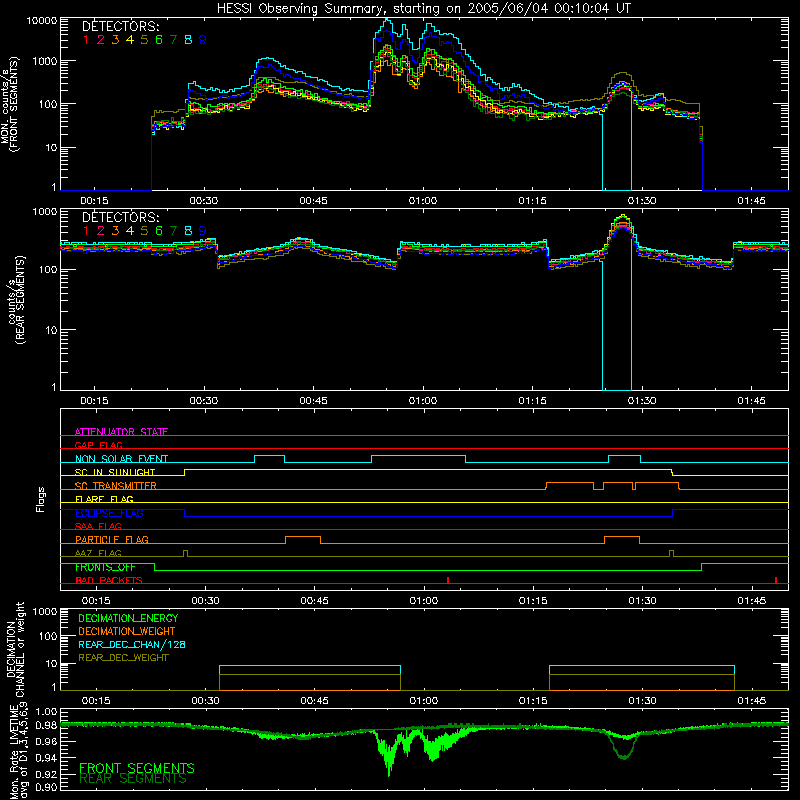Screen dimensions: 800x800
Task: Click the counts/s (REAR SEGMENTS) axis title
Action: click(x=15, y=300)
